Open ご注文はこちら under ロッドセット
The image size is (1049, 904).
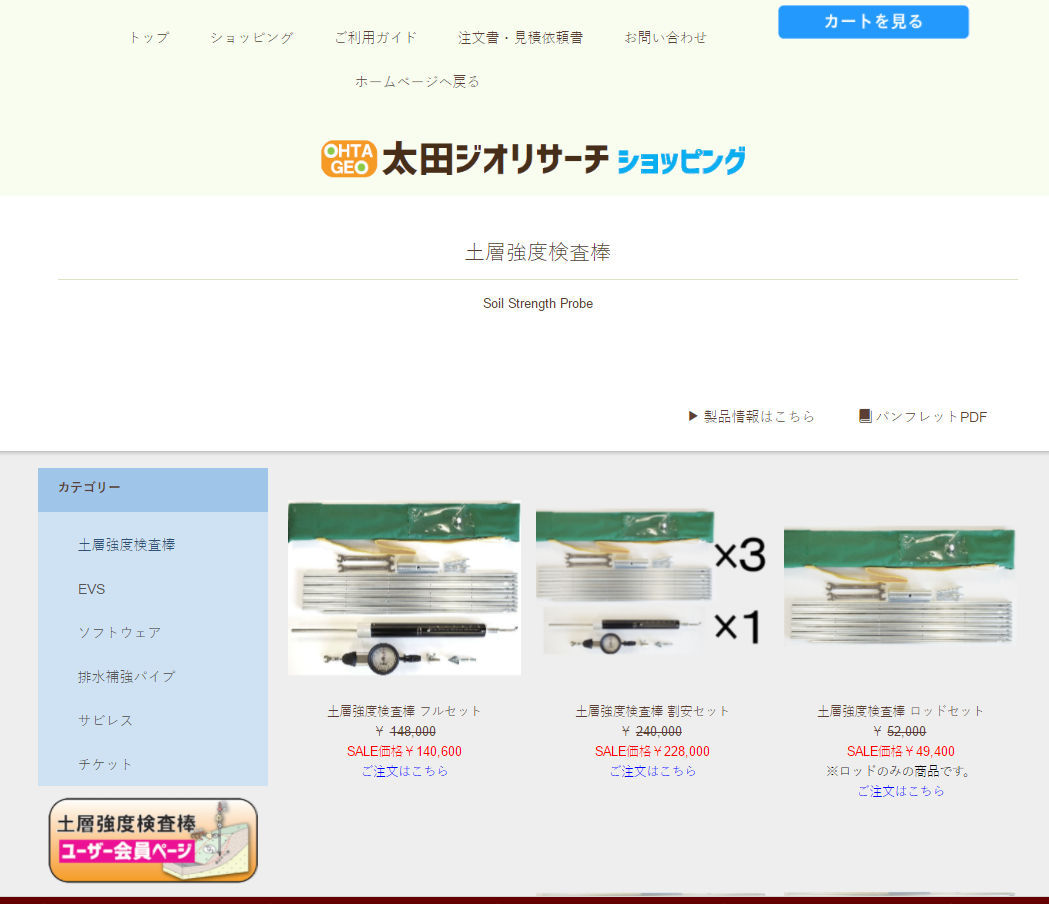click(x=898, y=790)
